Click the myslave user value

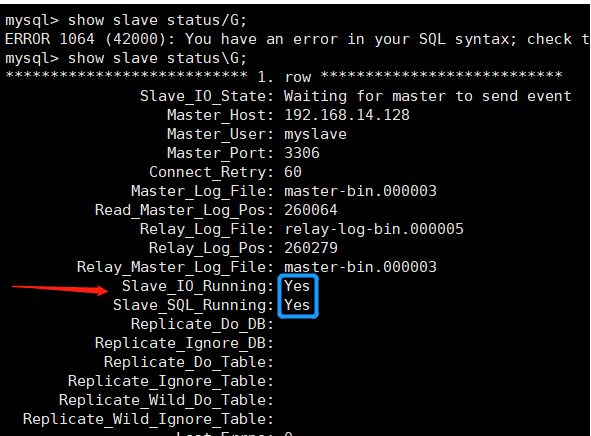coord(315,135)
